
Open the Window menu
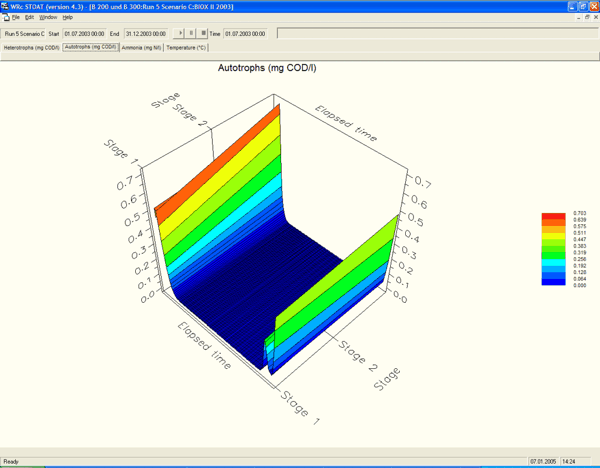[48, 18]
